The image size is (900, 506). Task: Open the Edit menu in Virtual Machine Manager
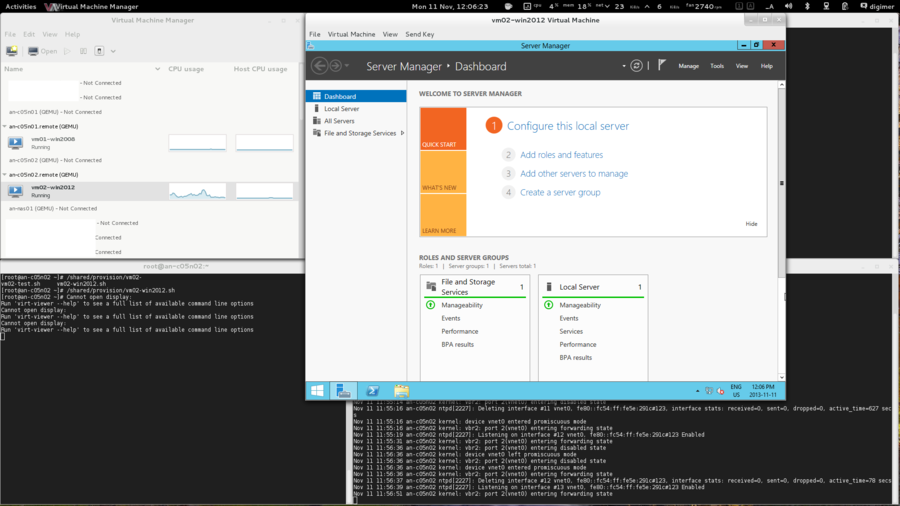(29, 34)
